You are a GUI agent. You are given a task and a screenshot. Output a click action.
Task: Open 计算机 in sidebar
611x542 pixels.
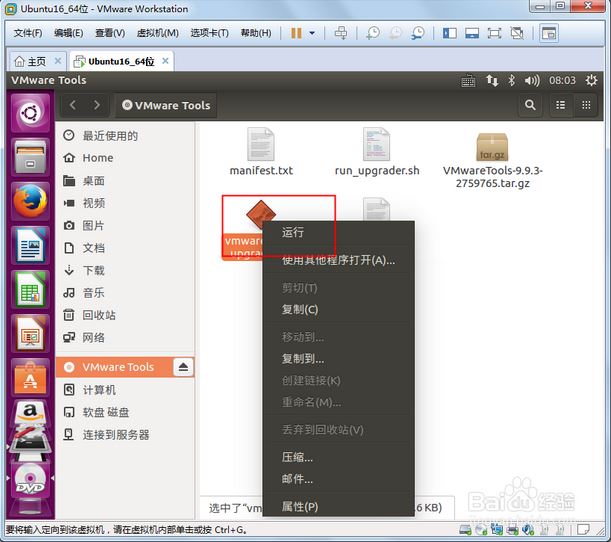(125, 390)
